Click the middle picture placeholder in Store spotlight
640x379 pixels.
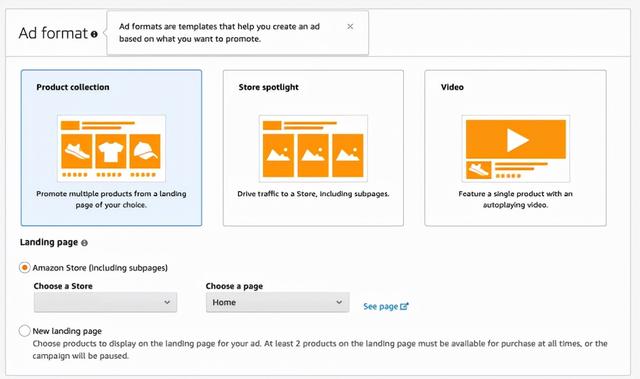pyautogui.click(x=313, y=155)
